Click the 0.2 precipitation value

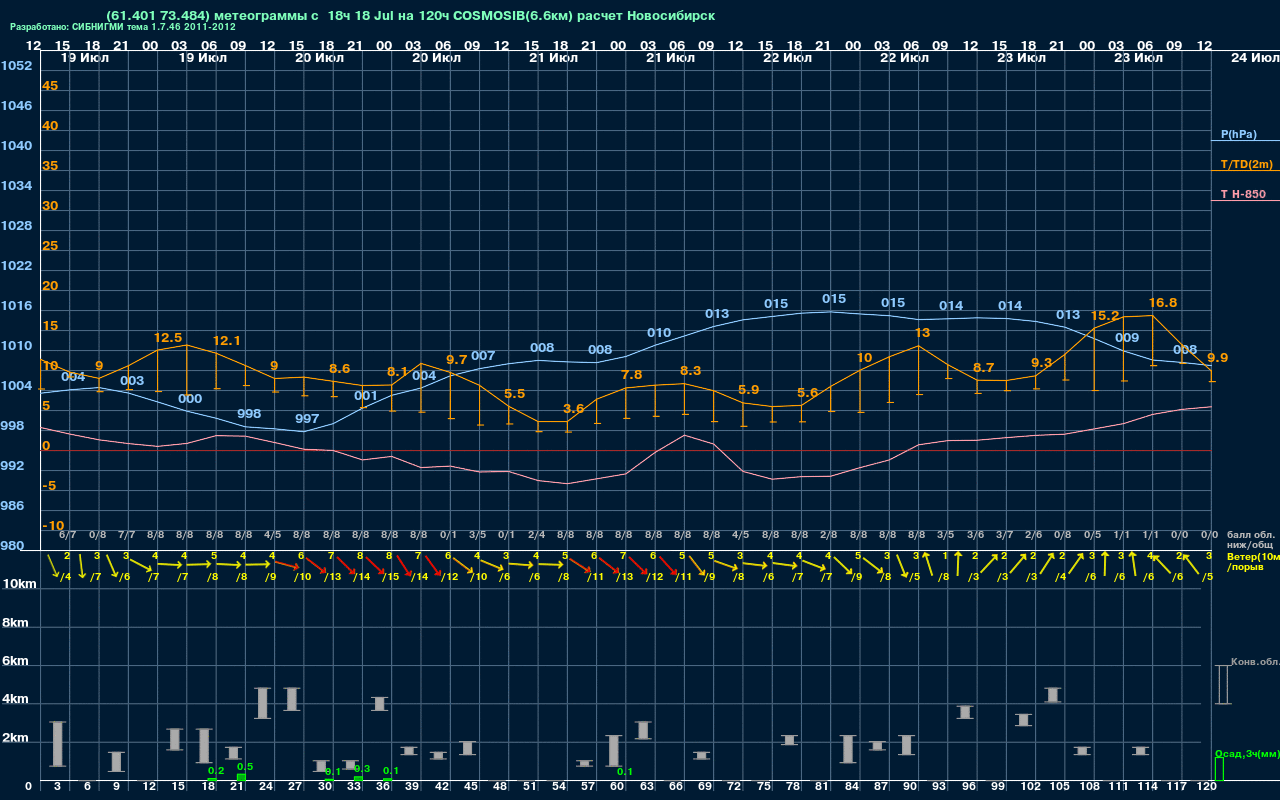pos(215,771)
